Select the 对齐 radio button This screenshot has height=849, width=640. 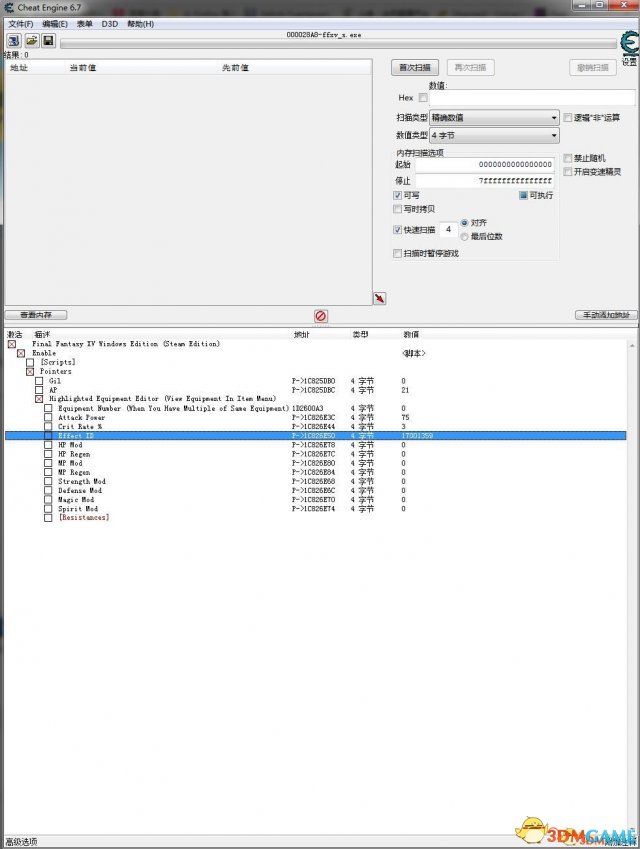pos(464,223)
